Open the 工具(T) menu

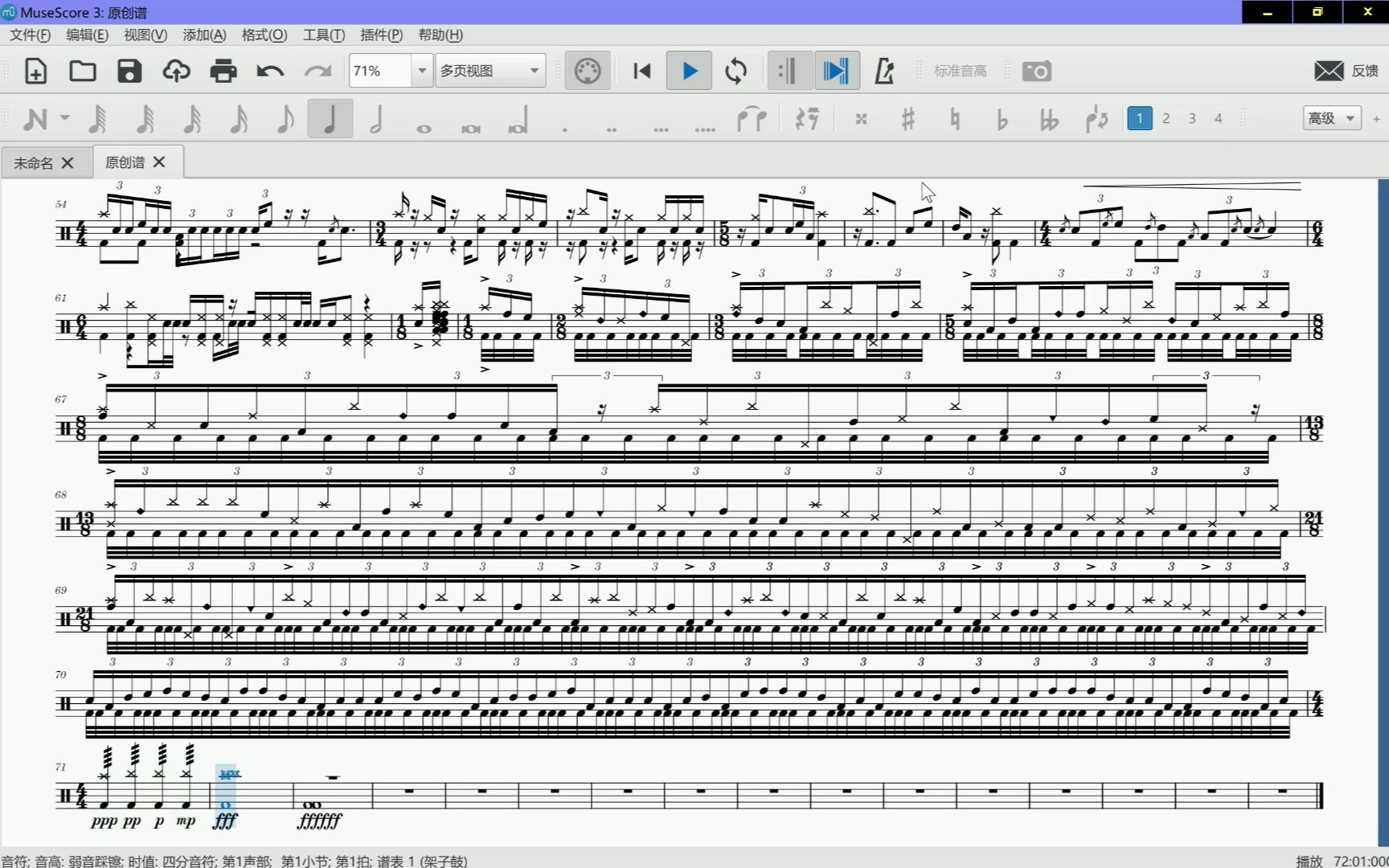point(323,35)
